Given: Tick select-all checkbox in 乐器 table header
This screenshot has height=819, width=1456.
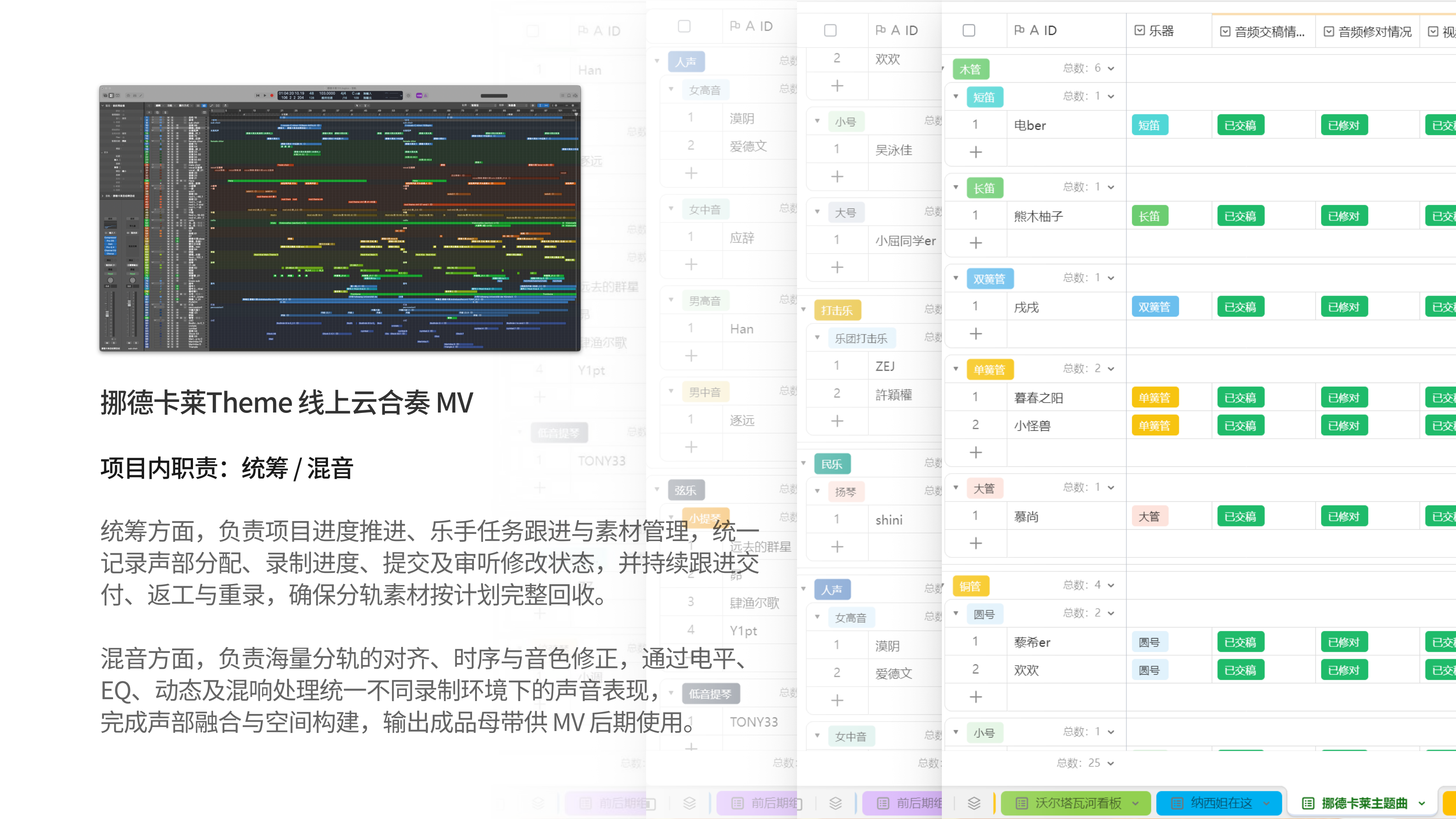Looking at the screenshot, I should coord(969,30).
